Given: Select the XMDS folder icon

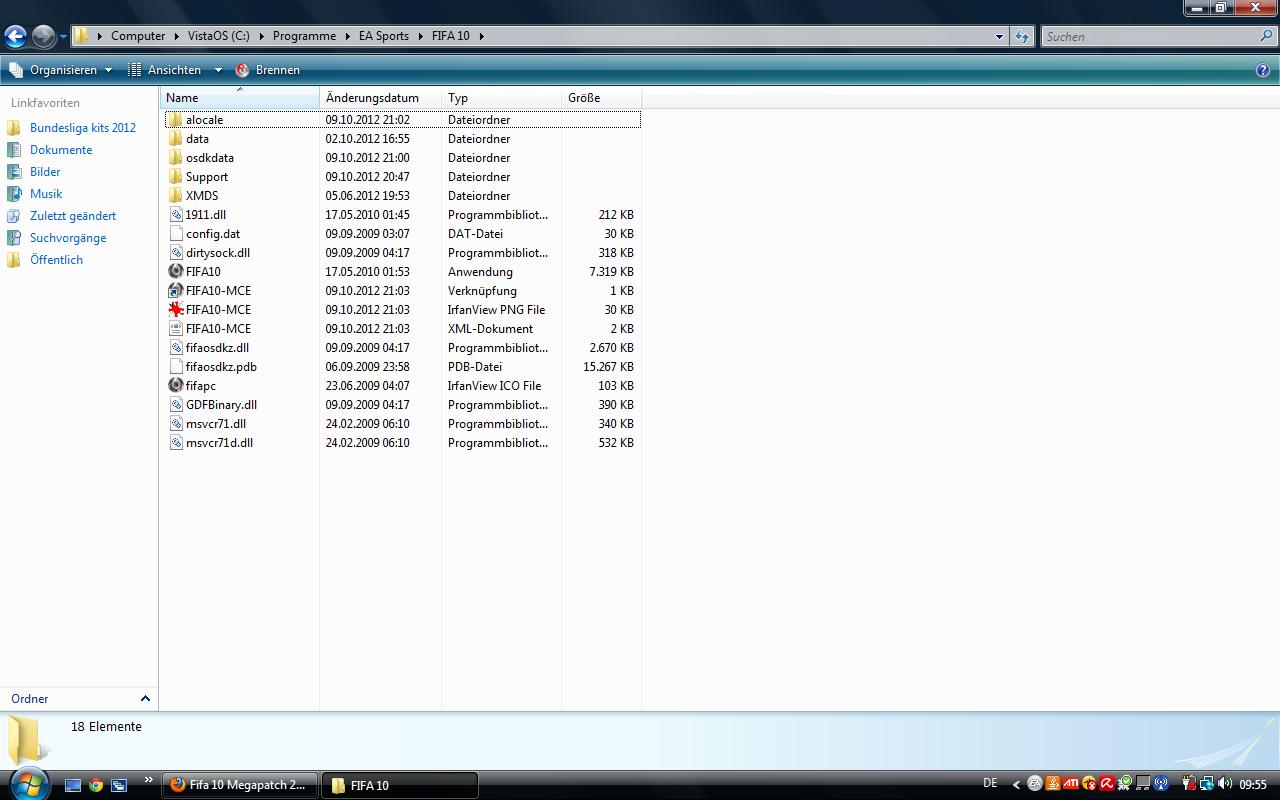Looking at the screenshot, I should click(x=175, y=195).
